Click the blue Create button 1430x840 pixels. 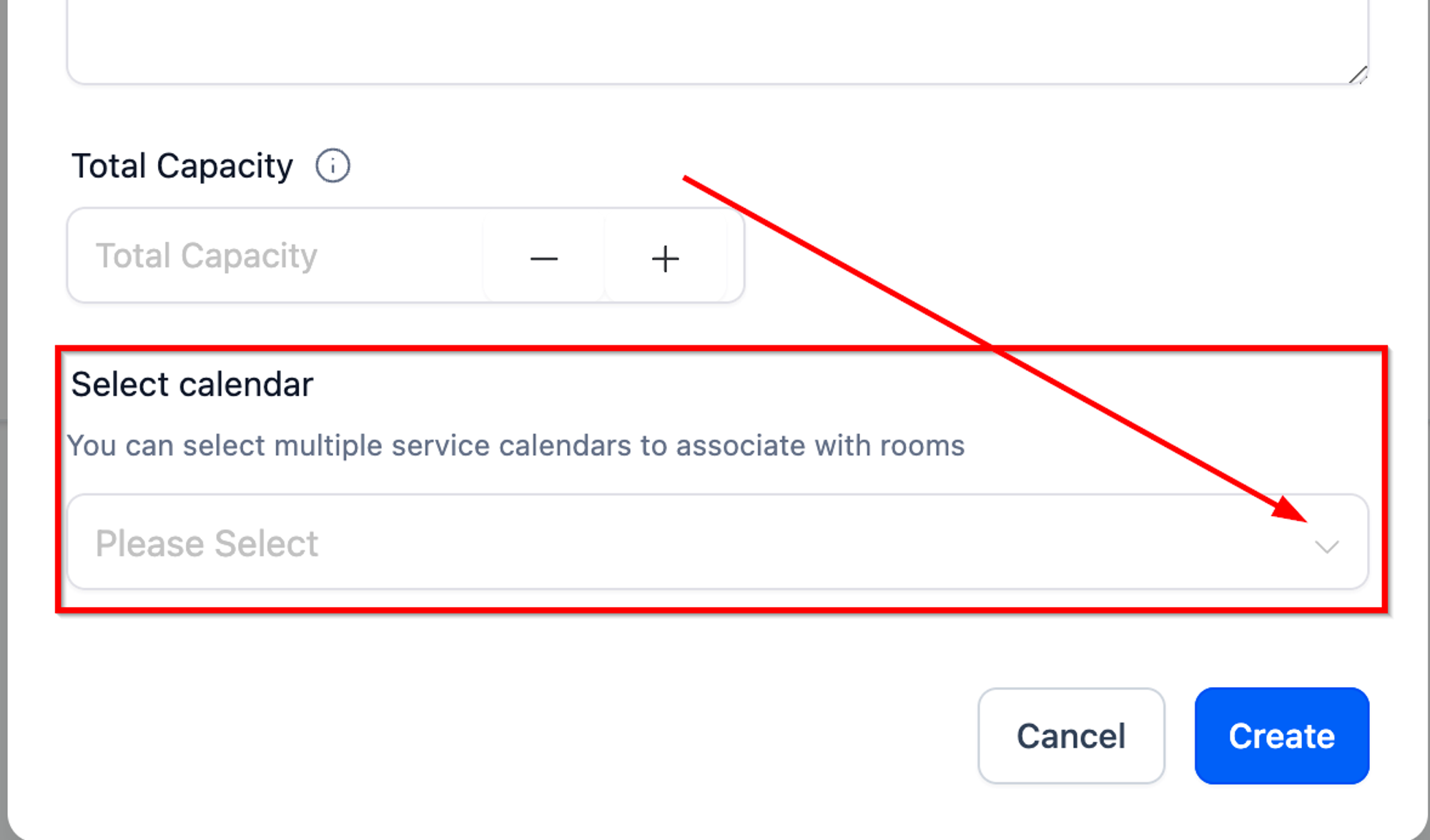(1282, 736)
